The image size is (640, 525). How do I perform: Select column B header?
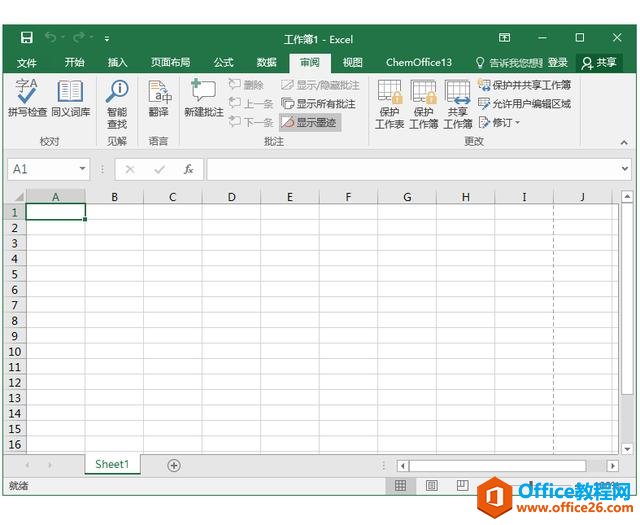(x=114, y=197)
